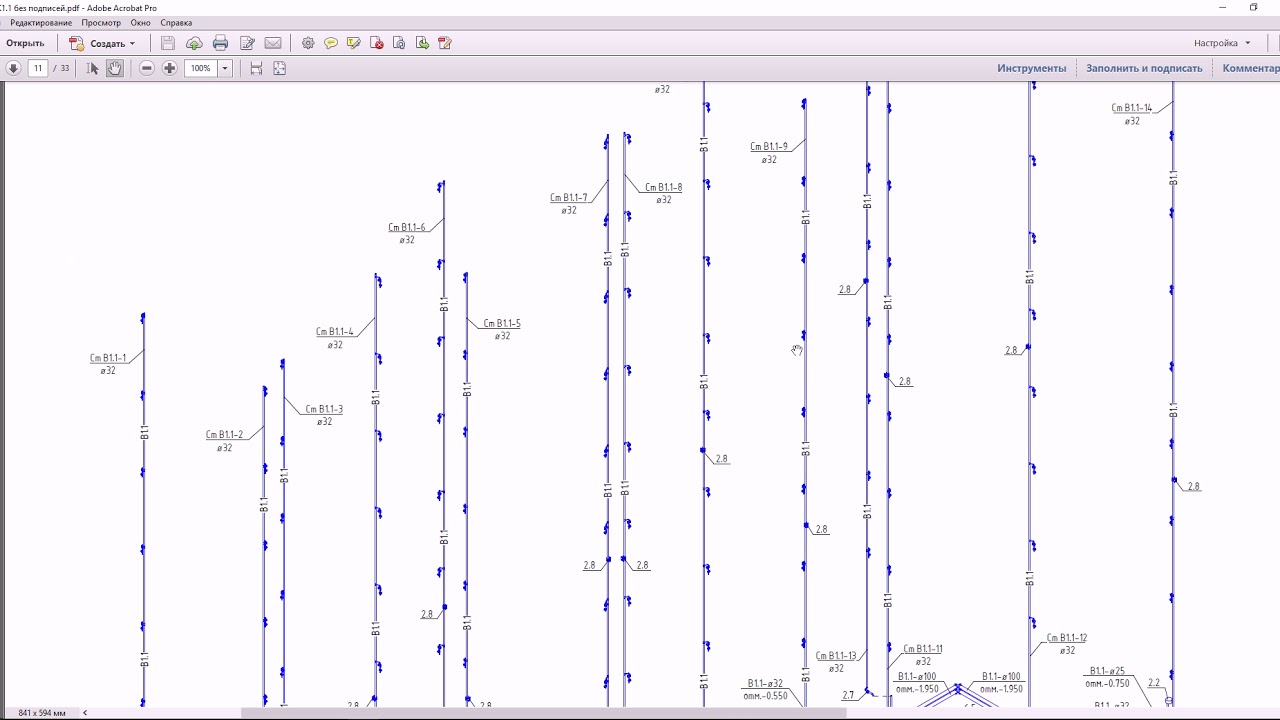Zoom in with the plus button
Image resolution: width=1280 pixels, height=720 pixels.
(169, 68)
